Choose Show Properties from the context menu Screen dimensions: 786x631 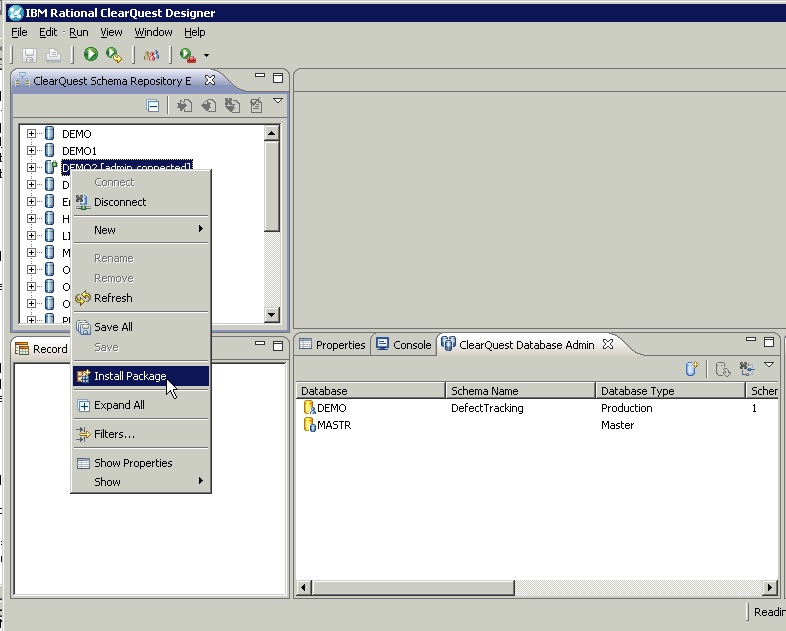(141, 463)
